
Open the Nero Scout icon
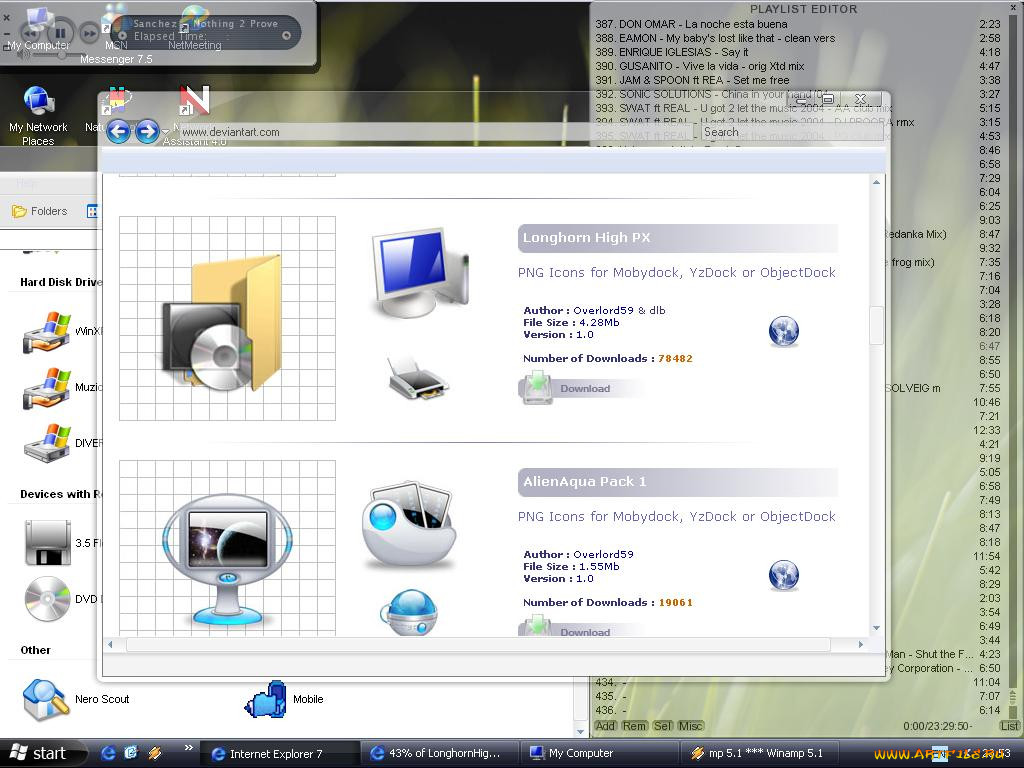(46, 699)
